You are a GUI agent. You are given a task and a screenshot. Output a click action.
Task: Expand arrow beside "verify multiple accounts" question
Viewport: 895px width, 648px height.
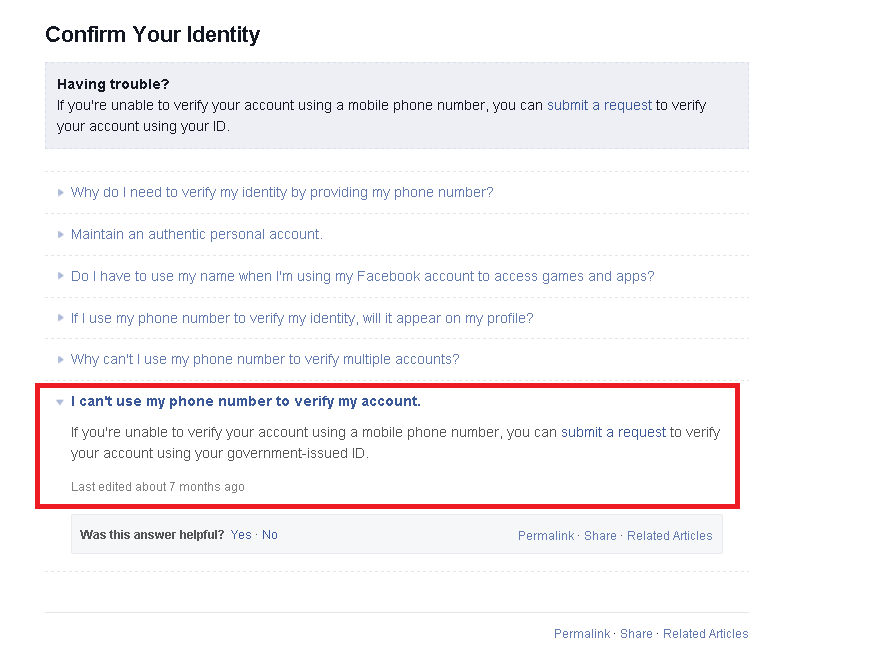point(61,360)
